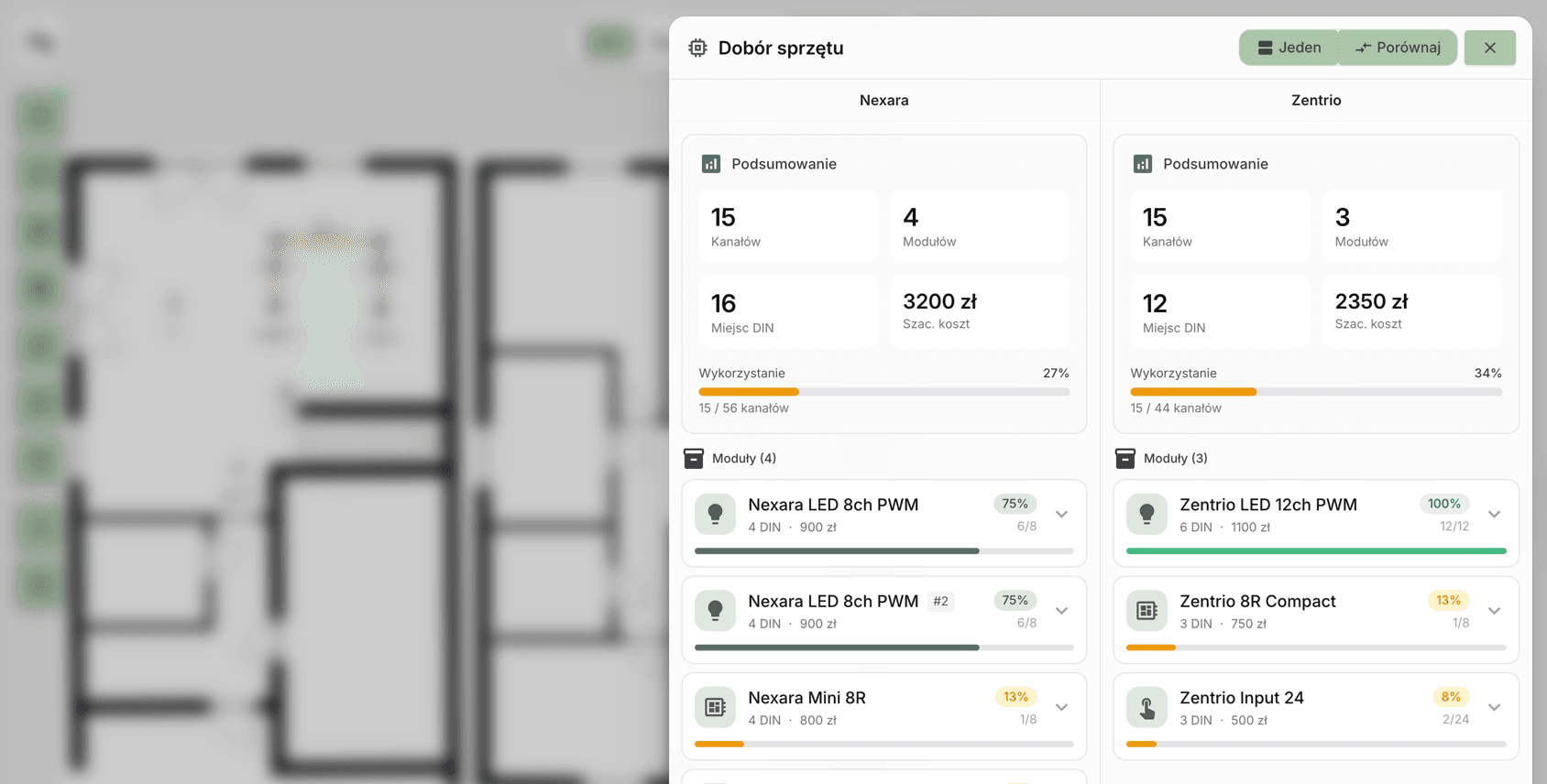The width and height of the screenshot is (1547, 784).
Task: Click the relay icon of Nexara Mini 8R
Action: tap(715, 707)
